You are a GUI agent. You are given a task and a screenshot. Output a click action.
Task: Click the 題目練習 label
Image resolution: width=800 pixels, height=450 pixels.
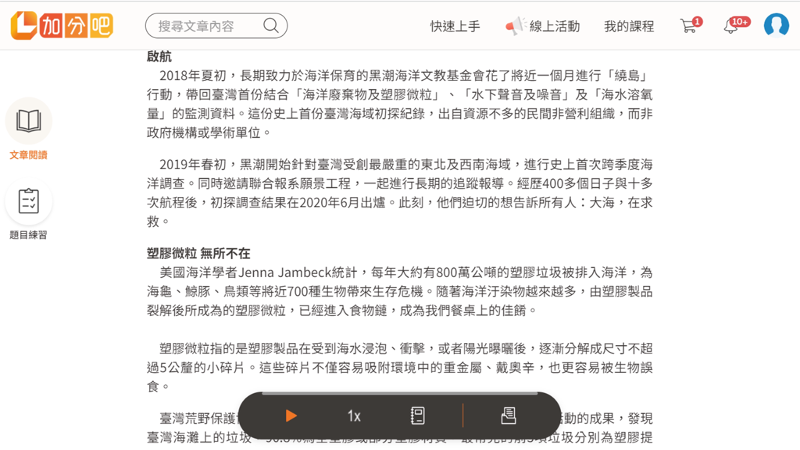[x=28, y=235]
